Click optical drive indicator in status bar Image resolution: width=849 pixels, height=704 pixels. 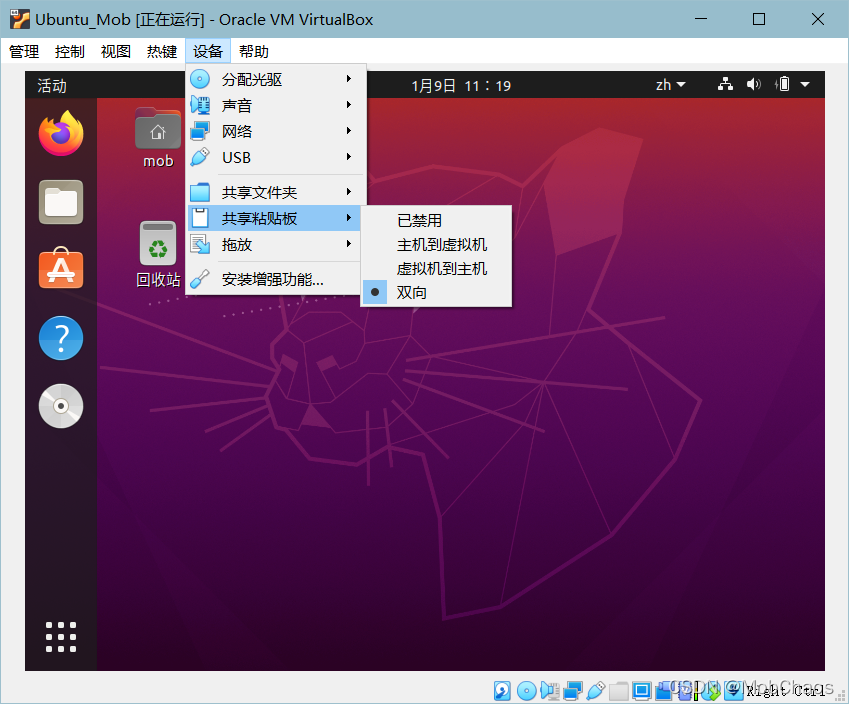[526, 690]
